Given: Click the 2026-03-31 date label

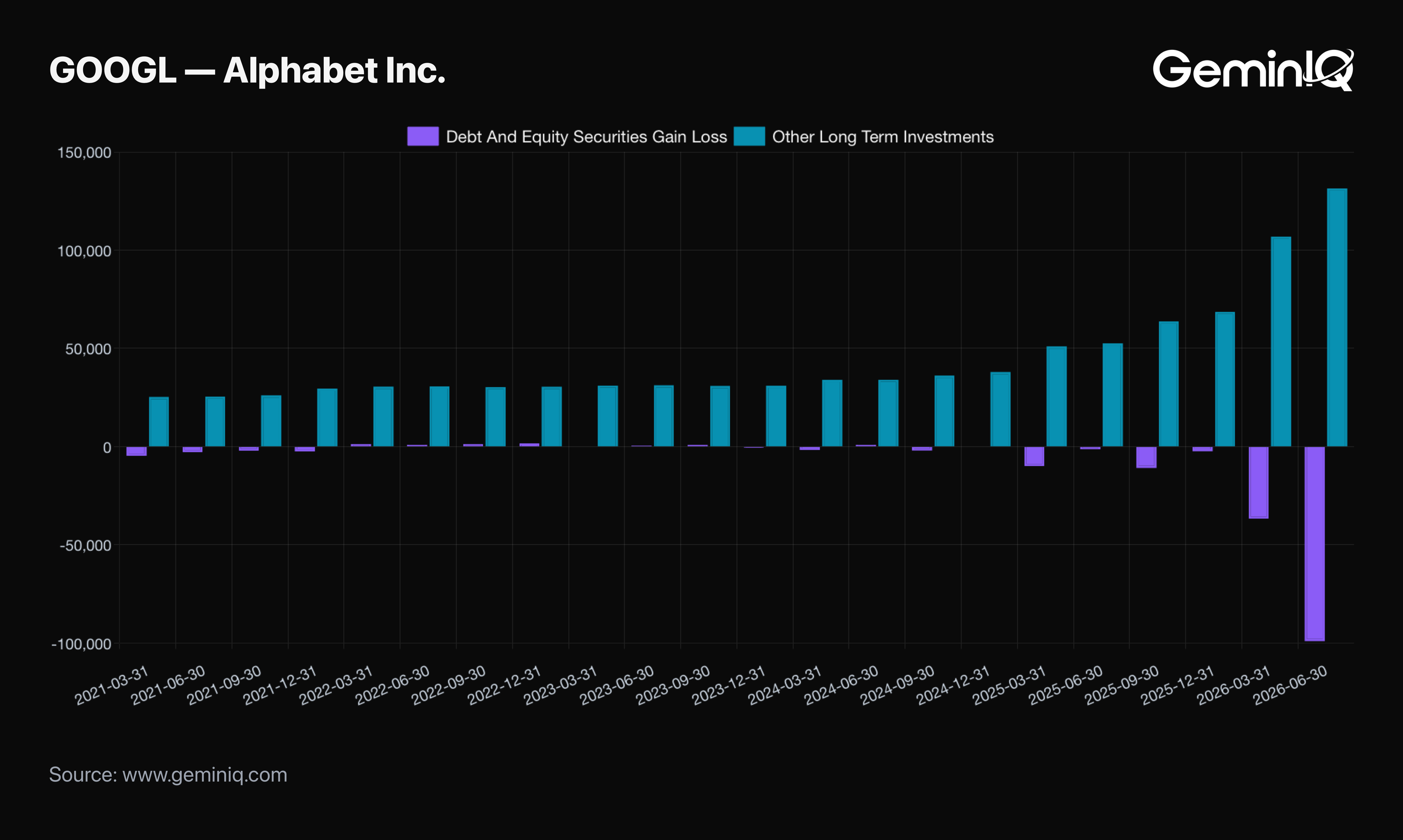Looking at the screenshot, I should tap(1234, 685).
